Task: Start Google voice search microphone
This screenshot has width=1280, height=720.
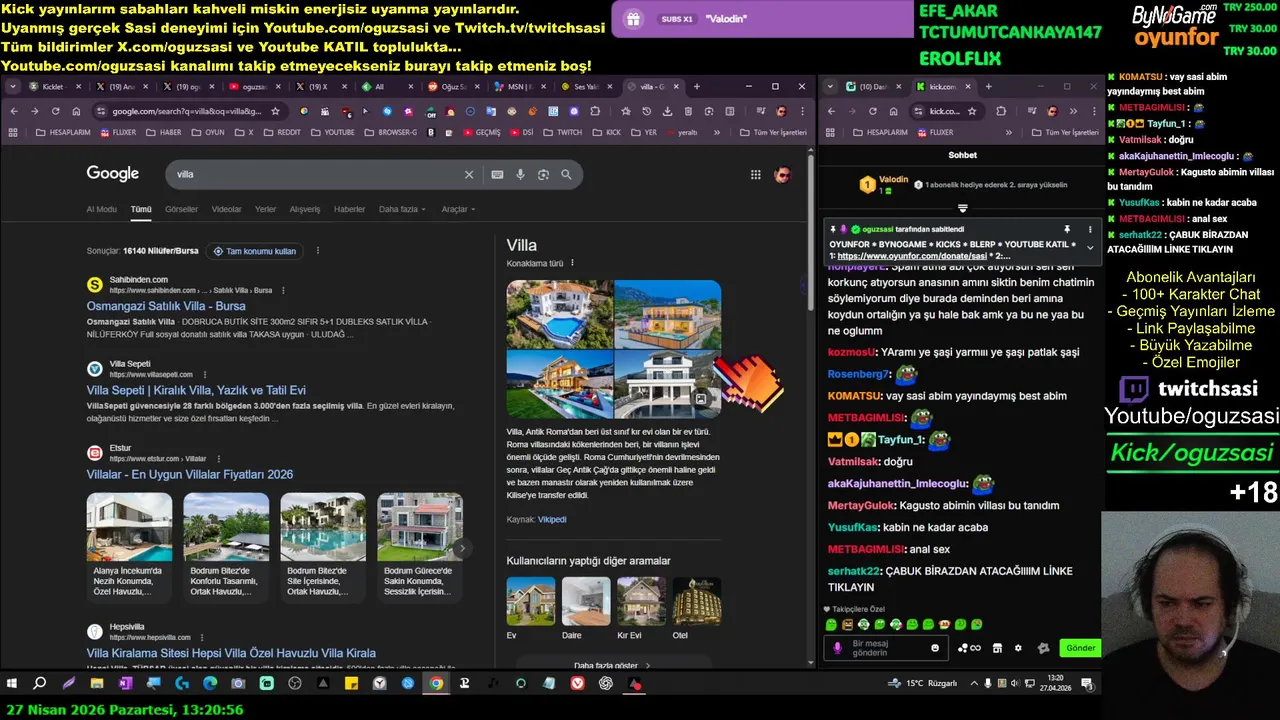Action: [x=520, y=174]
